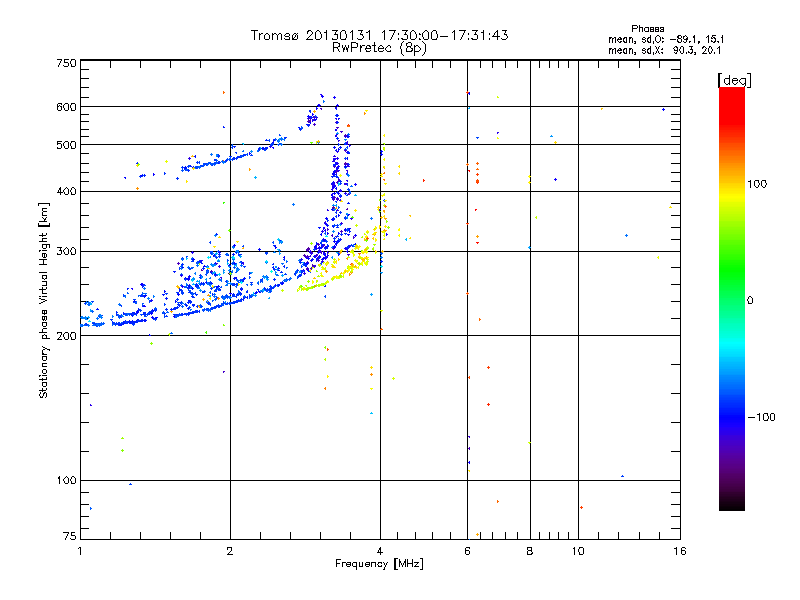This screenshot has width=800, height=600.
Task: Click y-axis tick label '300'
Action: point(66,252)
